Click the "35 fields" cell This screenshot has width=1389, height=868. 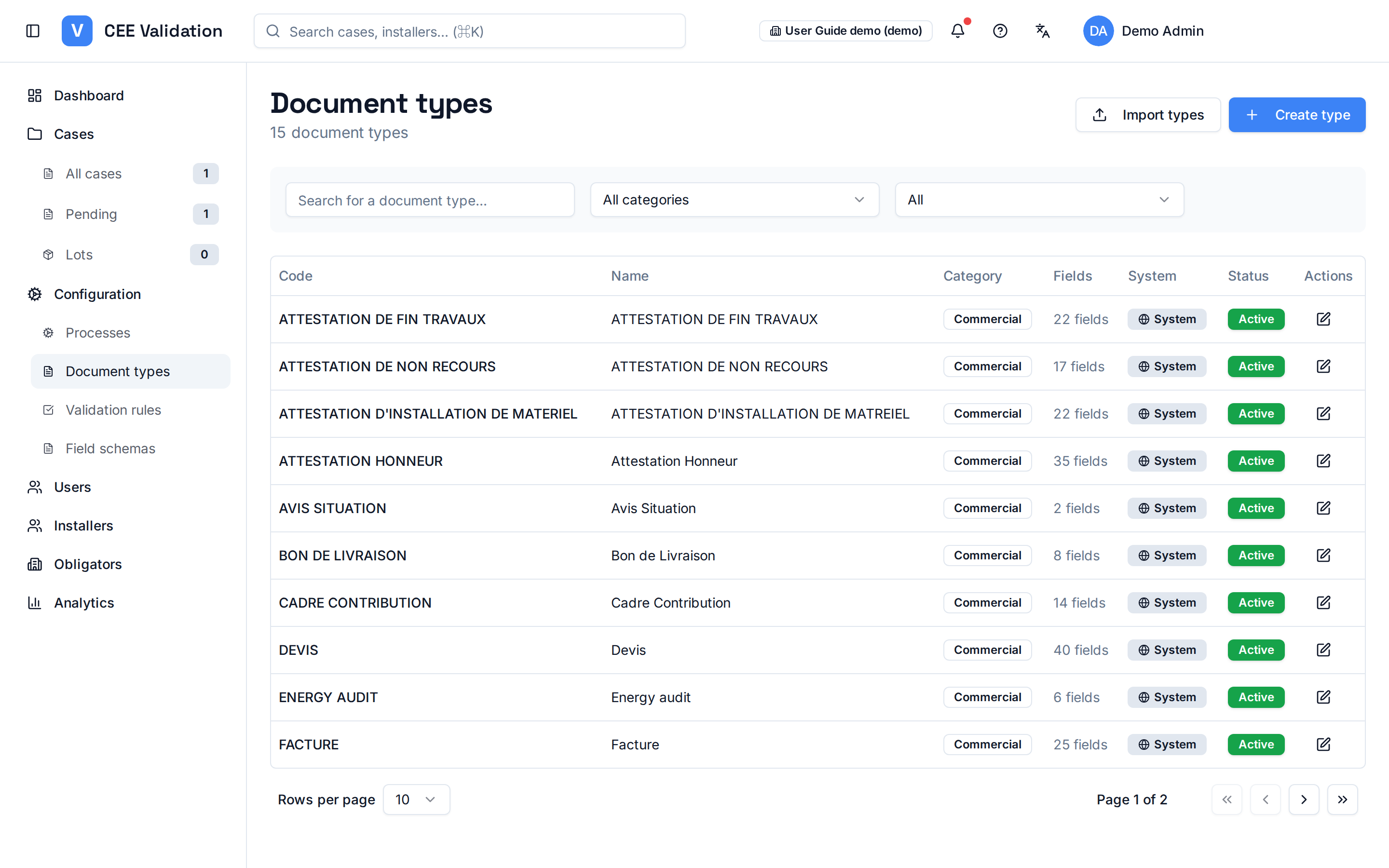(x=1080, y=461)
